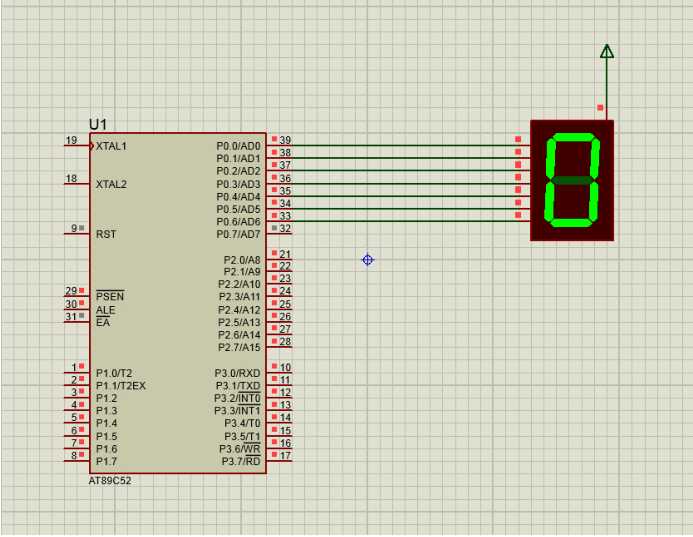Click the P2.5/A13 pin label
Viewport: 693px width, 537px height.
239,323
